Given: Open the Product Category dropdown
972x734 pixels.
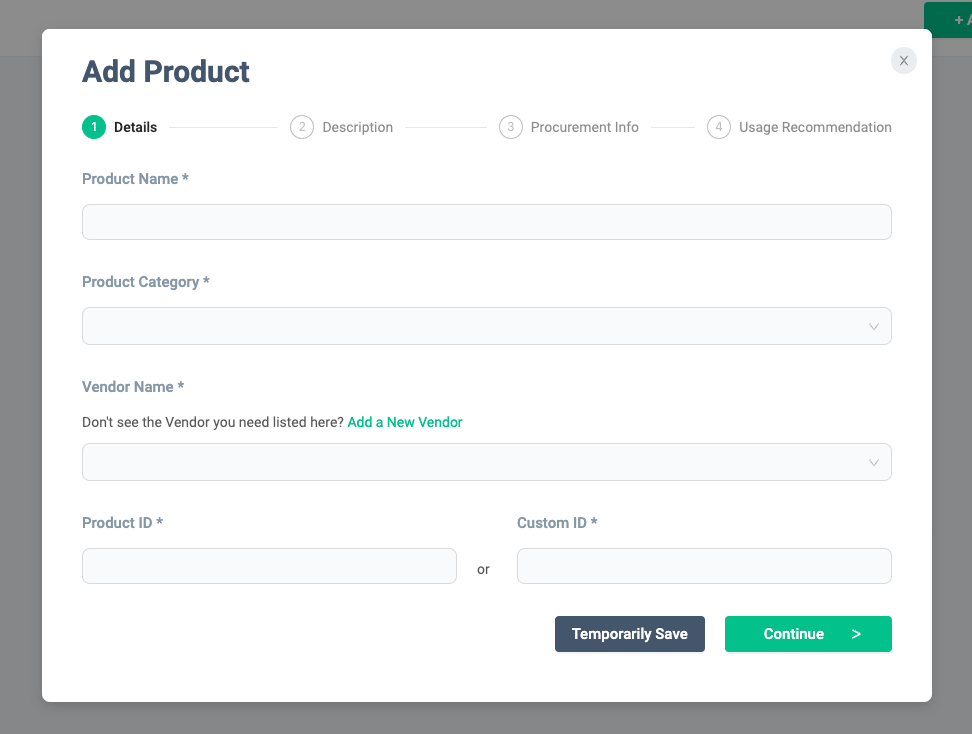Looking at the screenshot, I should [x=487, y=326].
